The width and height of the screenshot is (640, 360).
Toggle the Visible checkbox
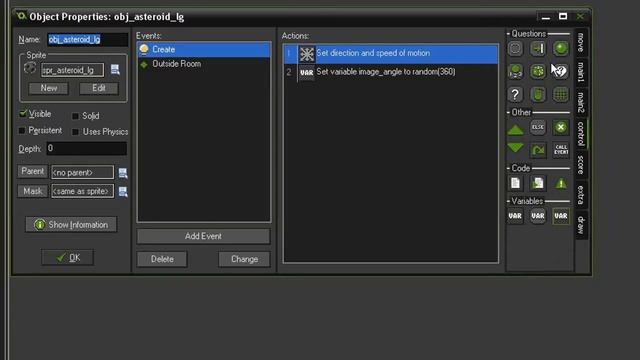23,113
